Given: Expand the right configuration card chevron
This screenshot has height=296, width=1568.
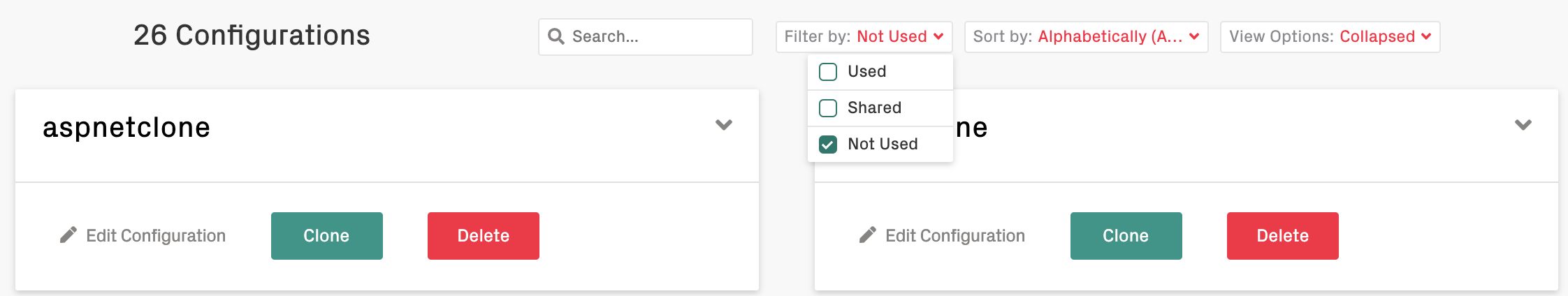Looking at the screenshot, I should (1523, 125).
